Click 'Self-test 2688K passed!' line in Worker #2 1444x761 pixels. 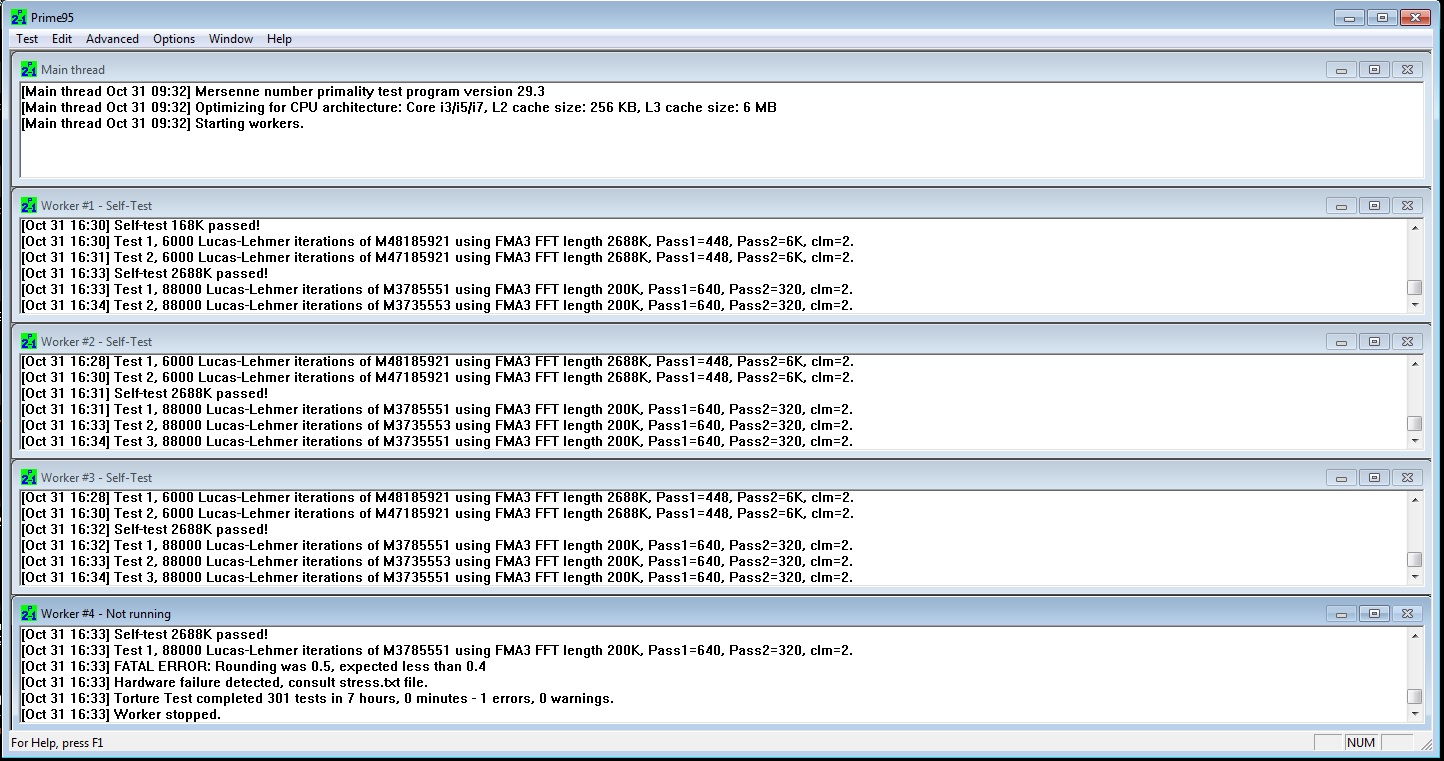(145, 393)
